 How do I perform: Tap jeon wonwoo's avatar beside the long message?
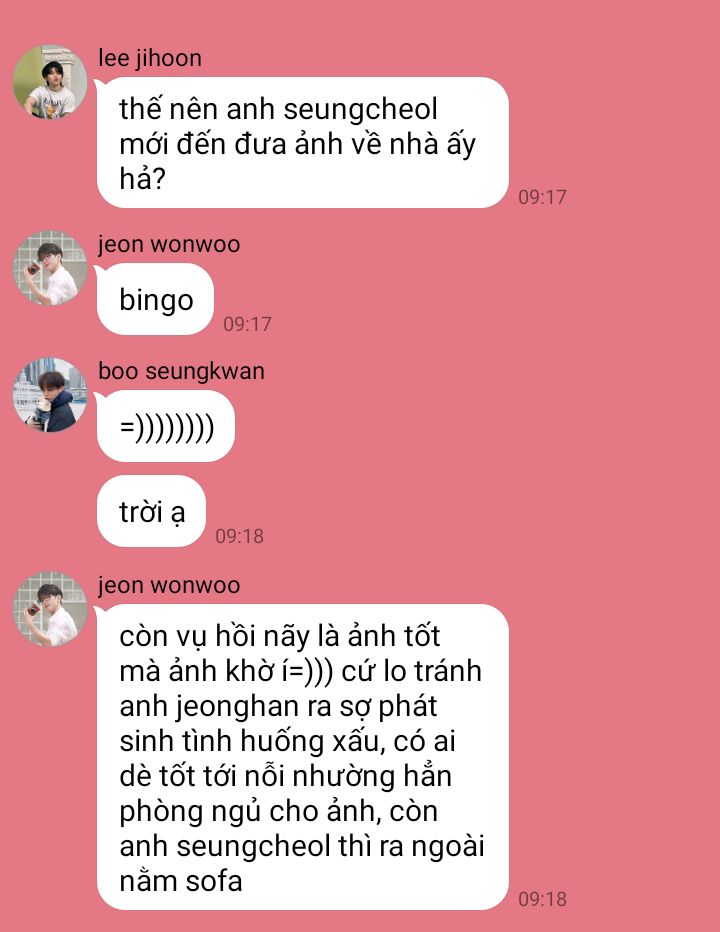pos(50,609)
